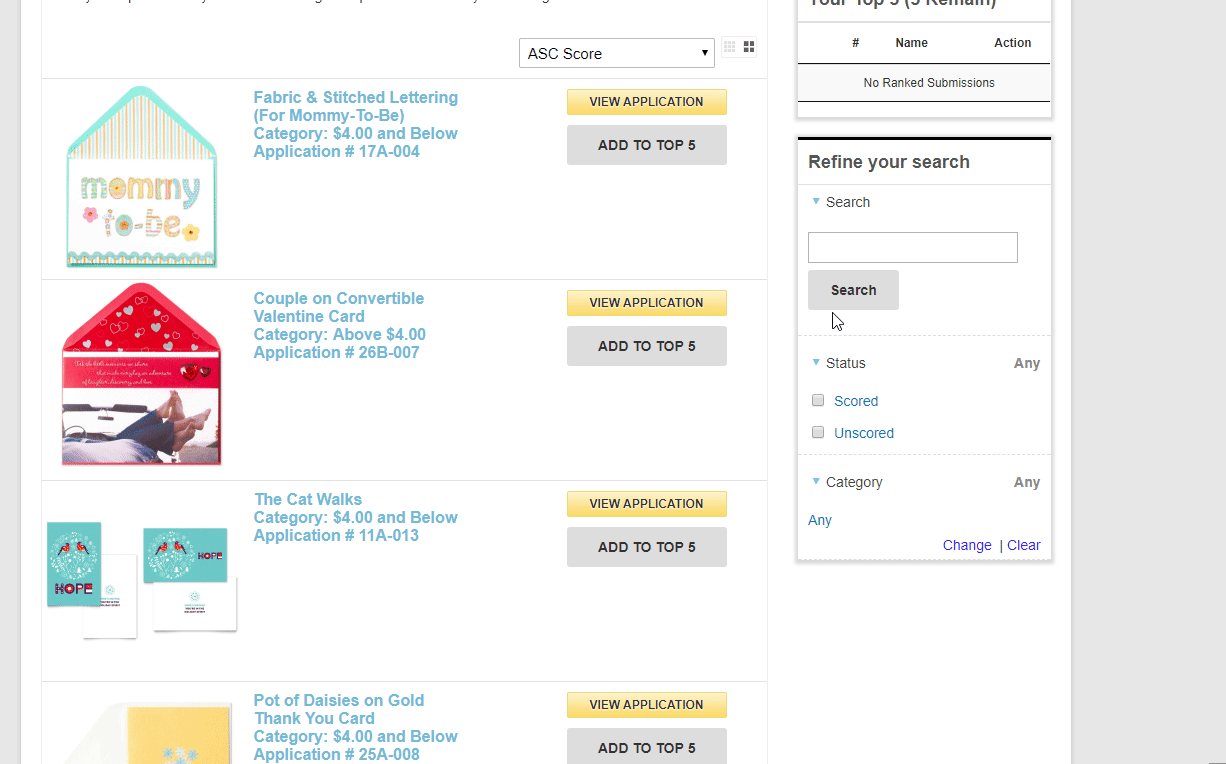This screenshot has width=1226, height=764.
Task: Click the Change category link
Action: (x=966, y=545)
